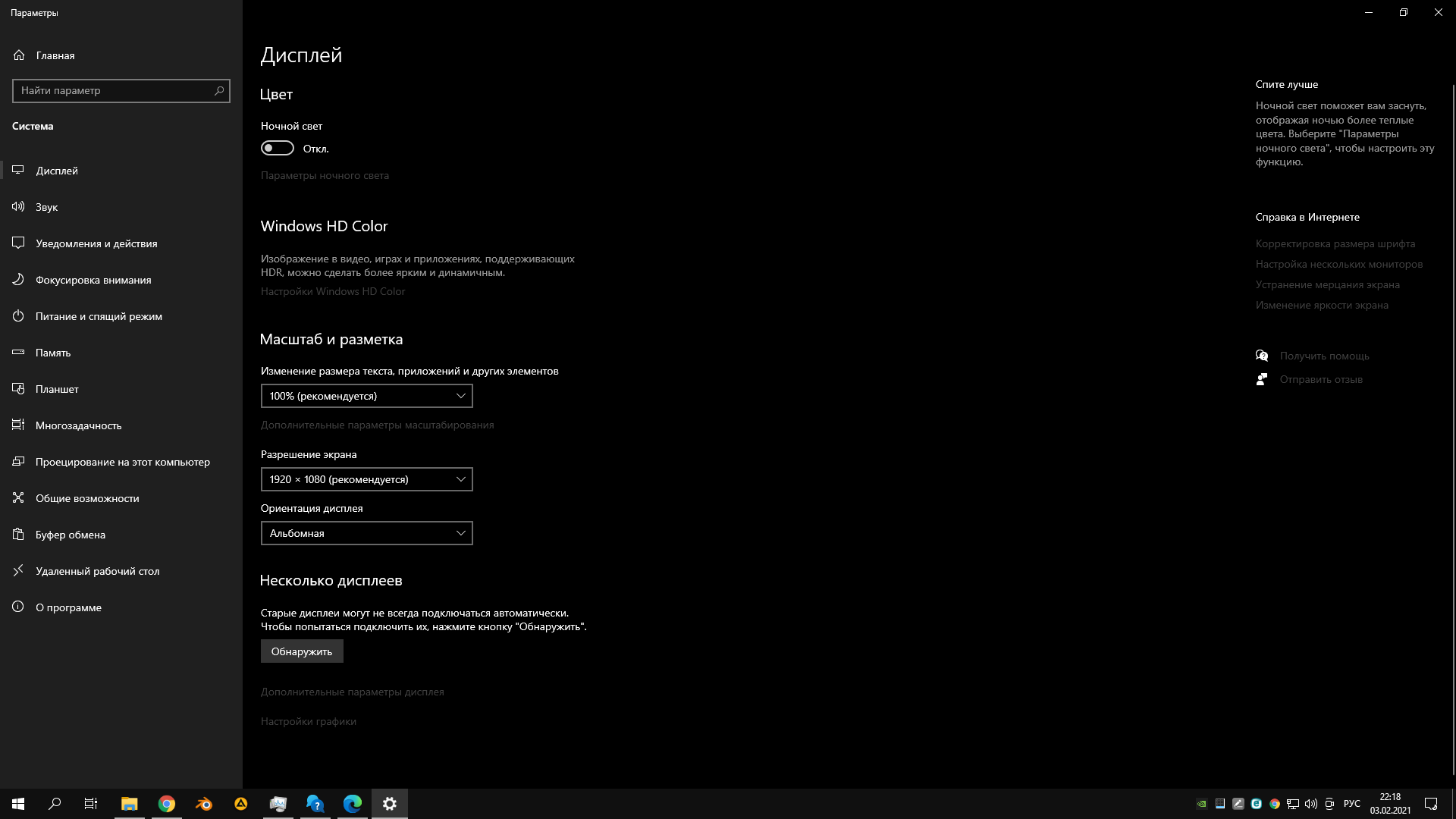The width and height of the screenshot is (1456, 819).
Task: Open Параметры ночного света link
Action: [x=325, y=175]
